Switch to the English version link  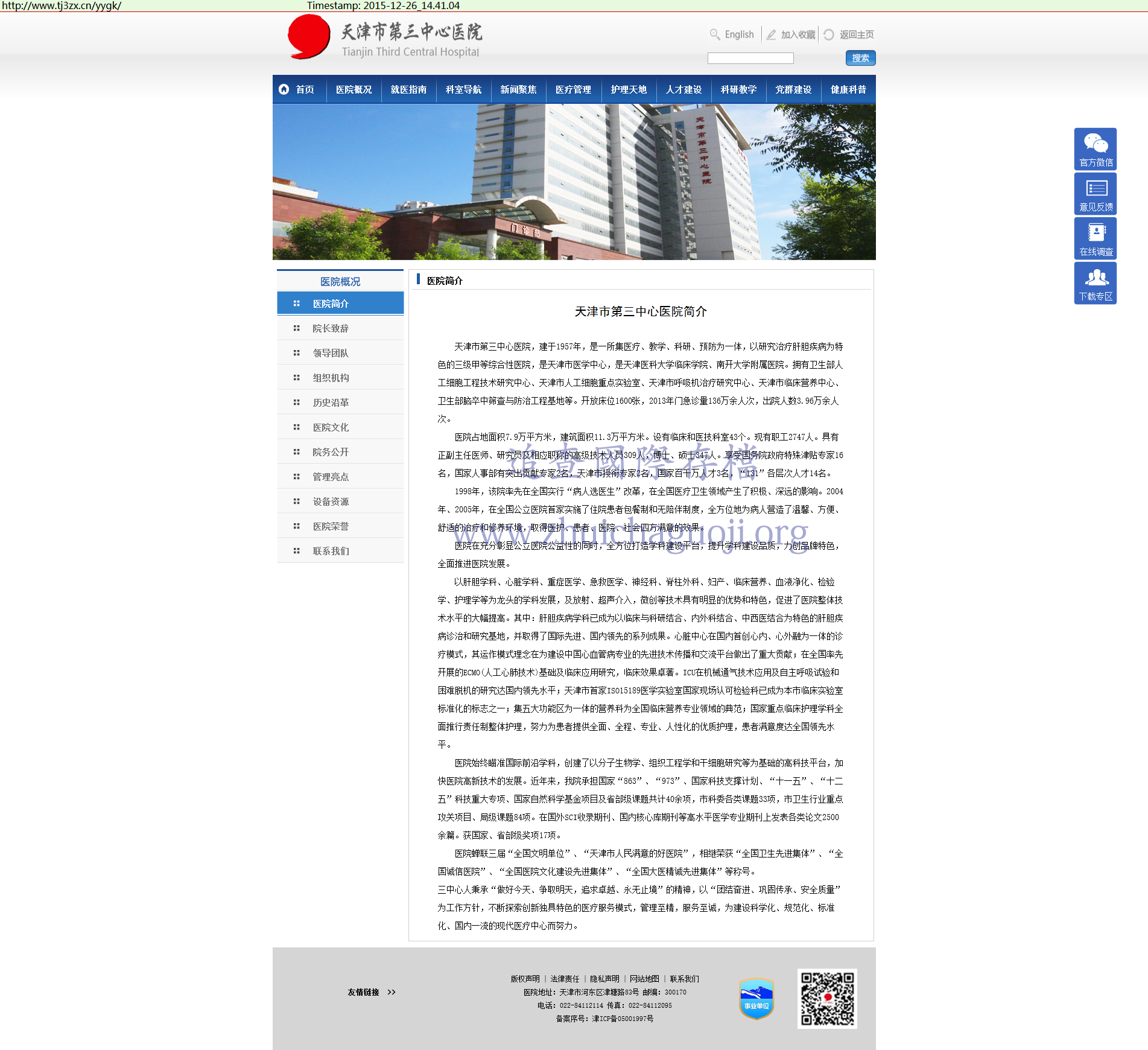tap(739, 34)
